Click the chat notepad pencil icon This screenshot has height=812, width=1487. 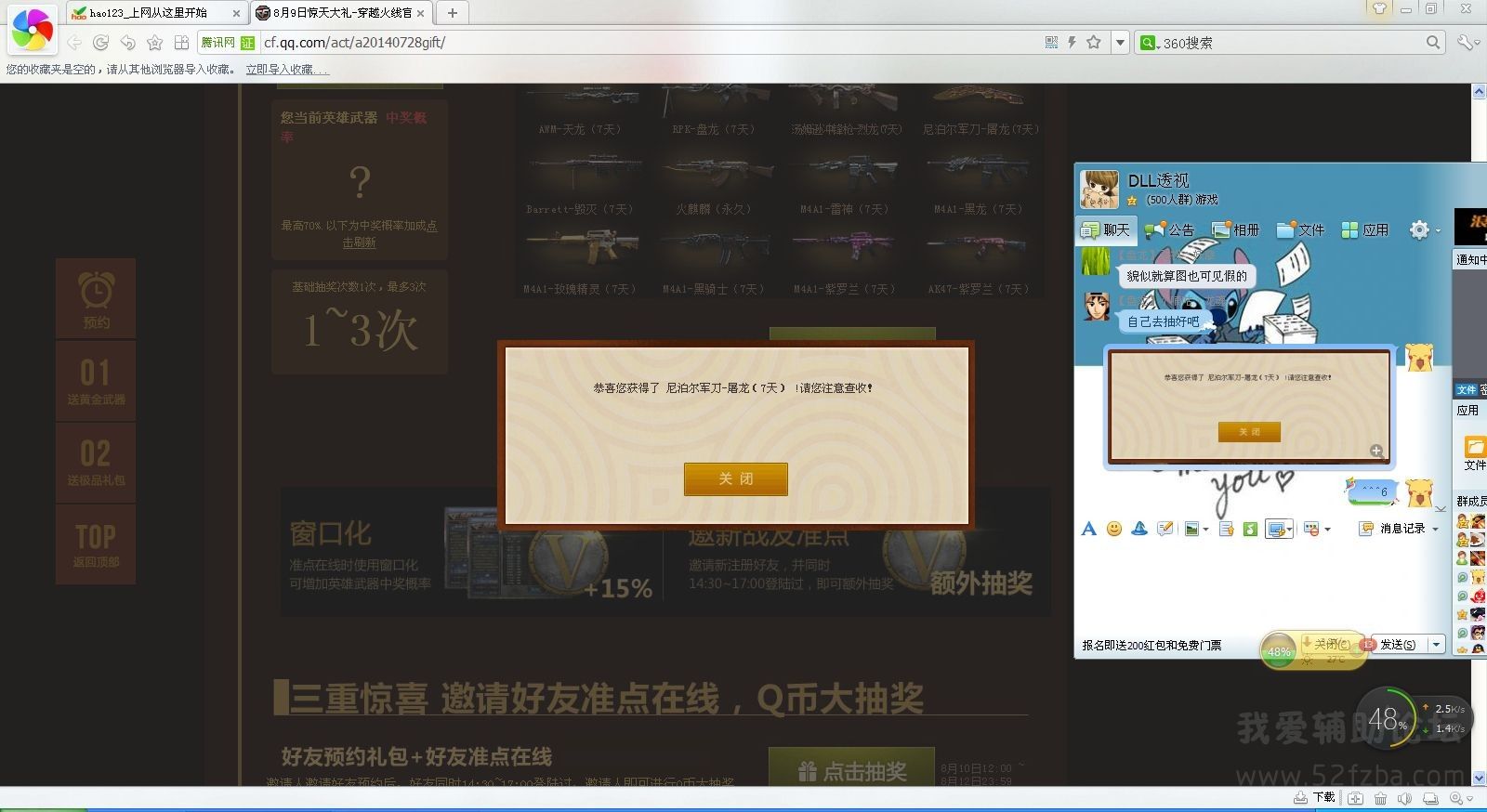pyautogui.click(x=1165, y=529)
